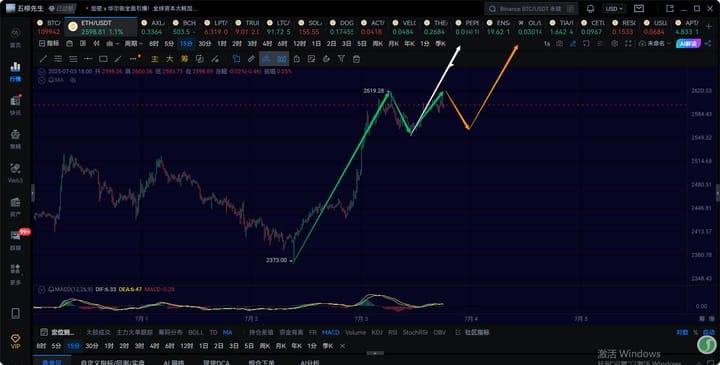Expand the chart type dropdown
This screenshot has height=365, width=720.
pyautogui.click(x=112, y=44)
